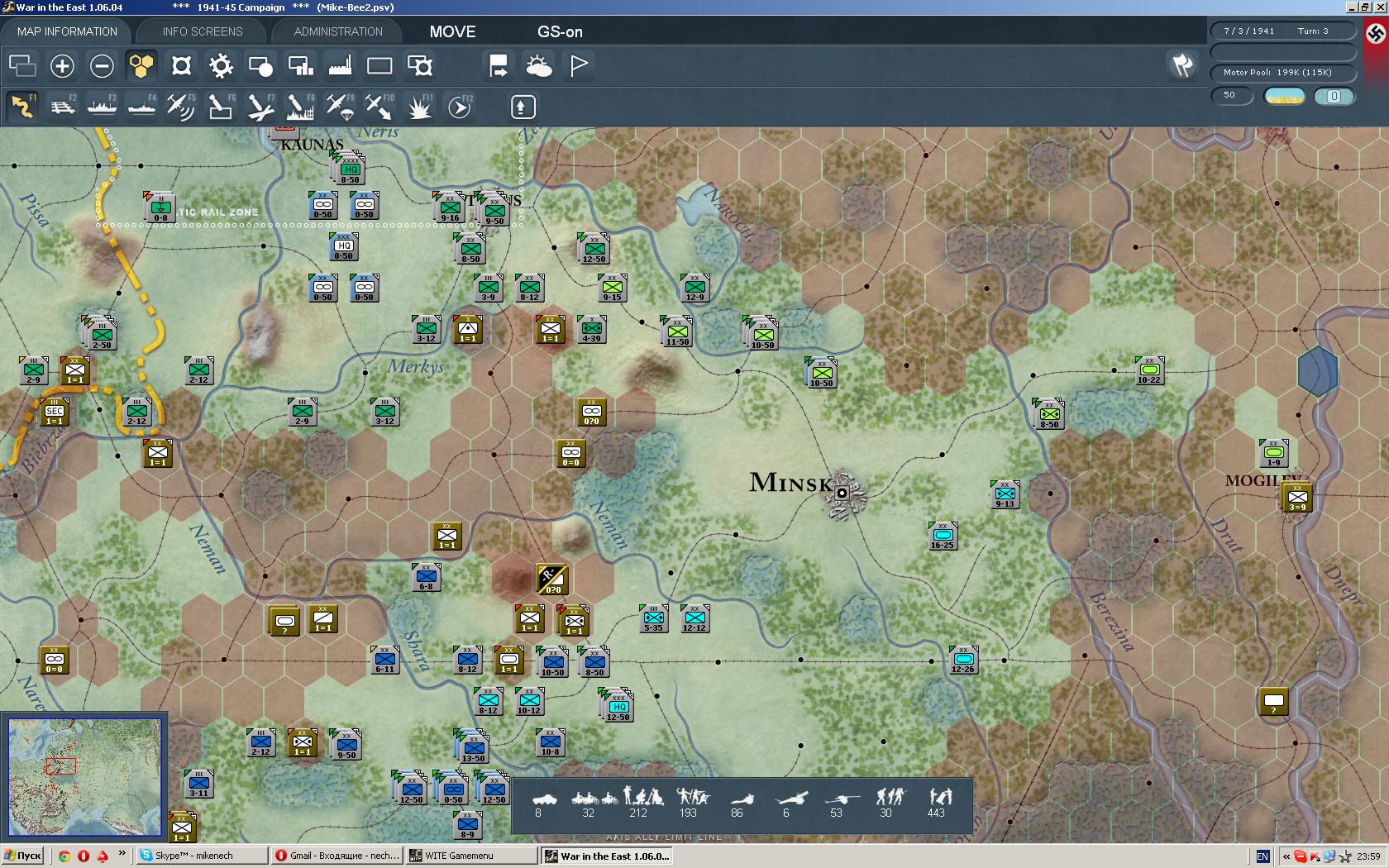Image resolution: width=1389 pixels, height=868 pixels.
Task: Toggle the weather overlay icon
Action: pyautogui.click(x=538, y=65)
